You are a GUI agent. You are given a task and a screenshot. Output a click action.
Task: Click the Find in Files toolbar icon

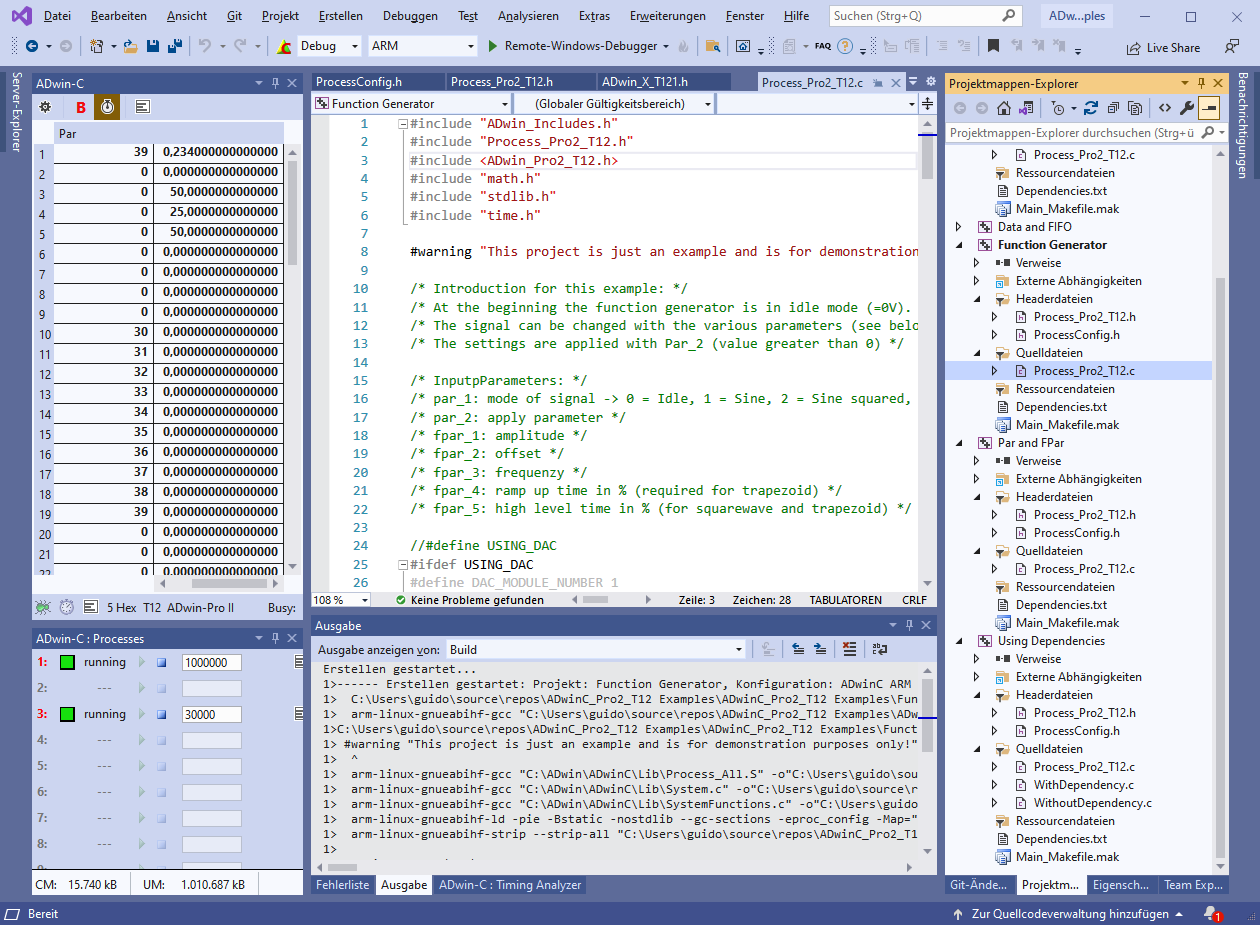(x=713, y=46)
